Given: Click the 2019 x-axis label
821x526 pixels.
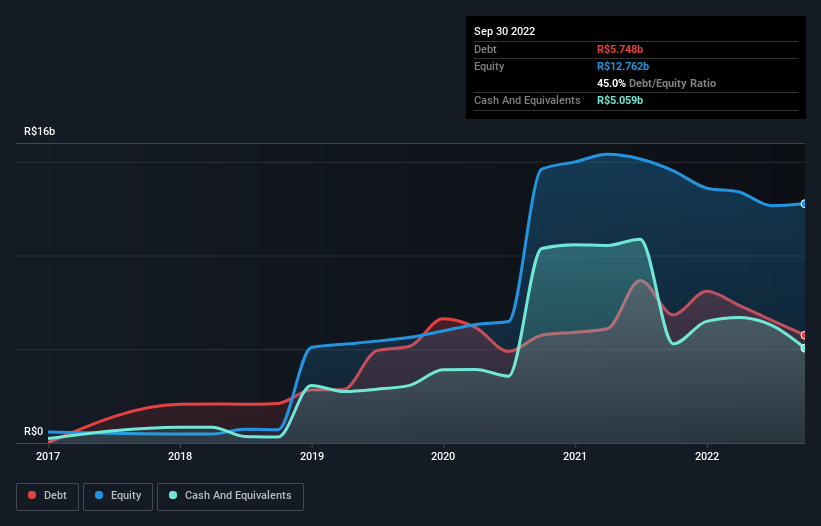Looking at the screenshot, I should pos(312,456).
